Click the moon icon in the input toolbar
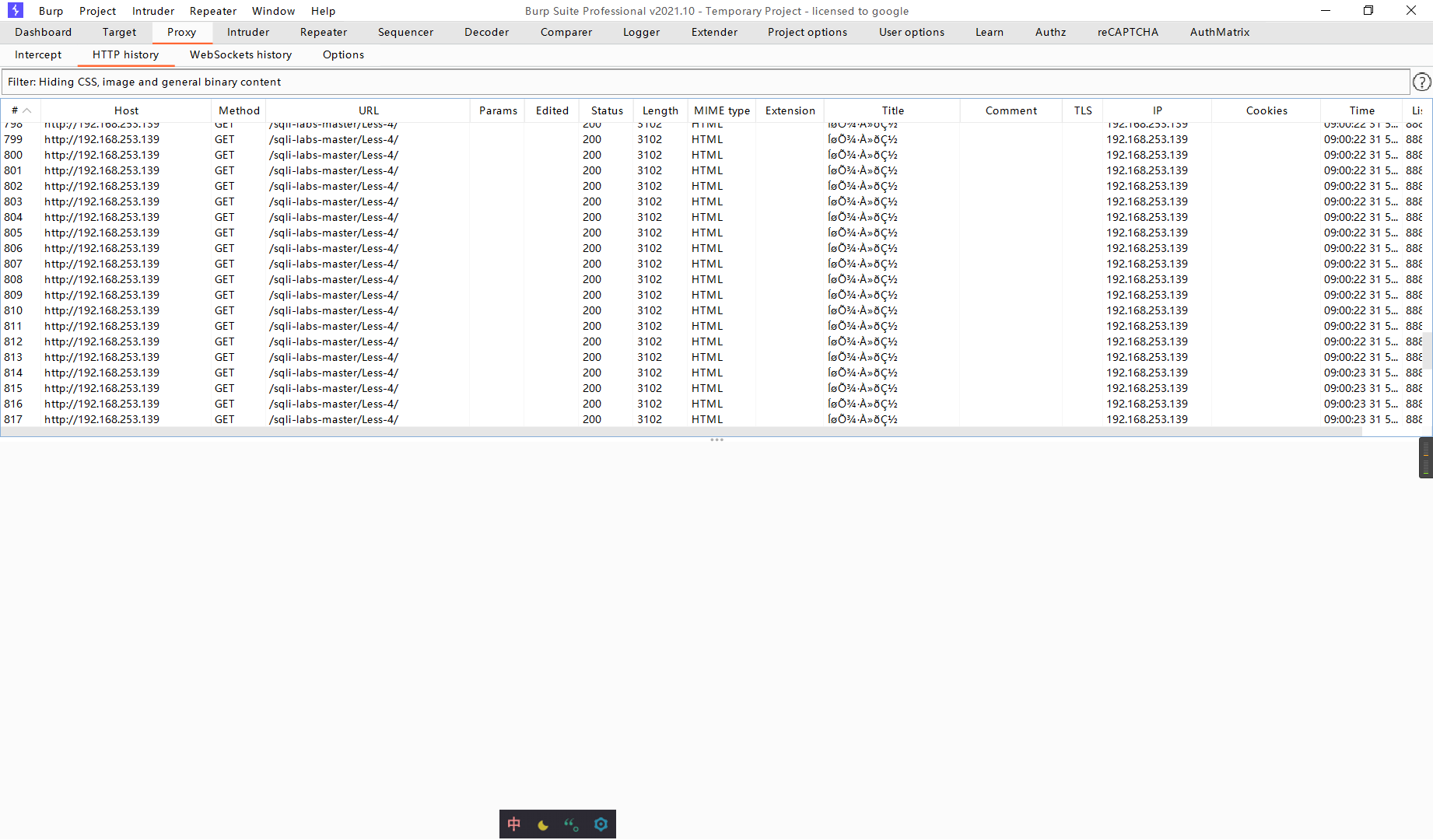Image resolution: width=1433 pixels, height=840 pixels. pyautogui.click(x=543, y=824)
